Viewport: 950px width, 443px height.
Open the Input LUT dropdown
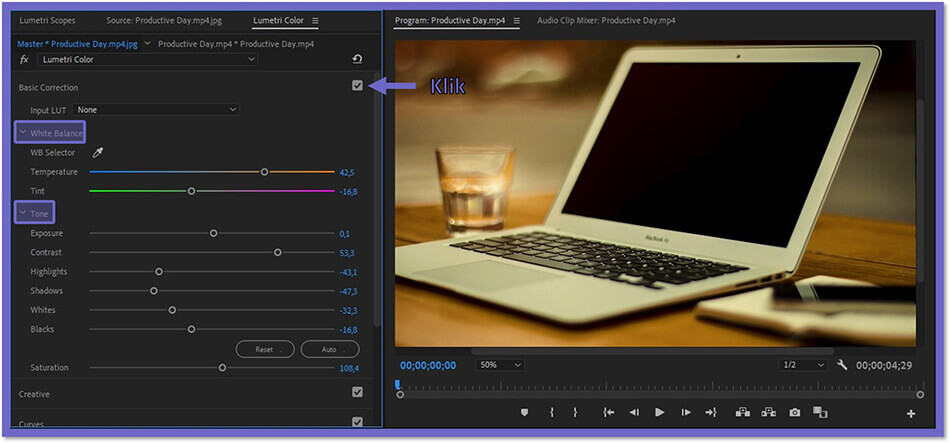[x=156, y=110]
